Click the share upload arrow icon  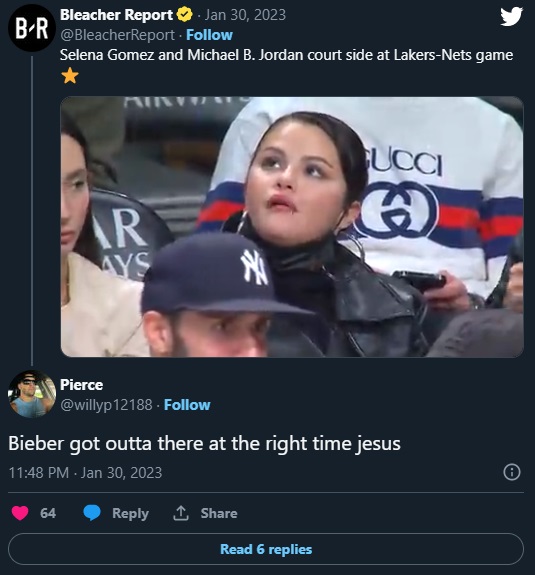181,513
